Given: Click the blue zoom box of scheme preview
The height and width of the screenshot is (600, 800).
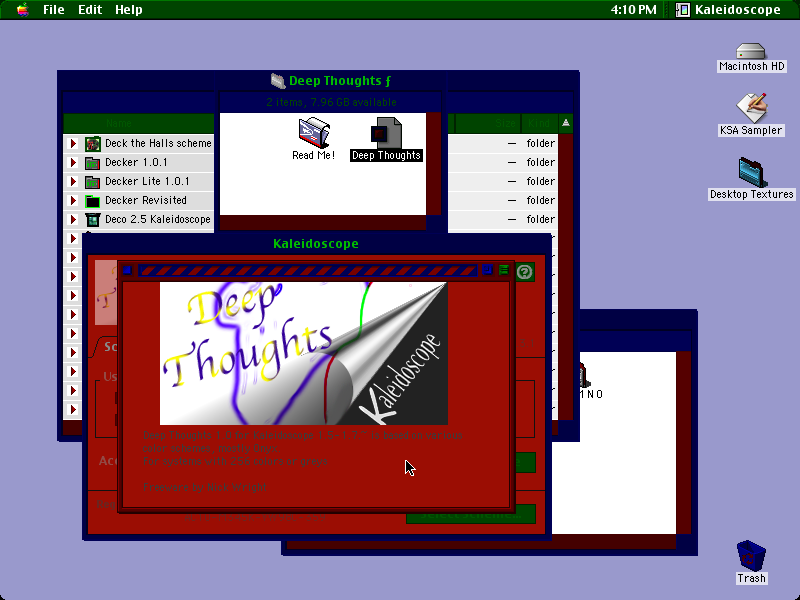Looking at the screenshot, I should pos(487,269).
